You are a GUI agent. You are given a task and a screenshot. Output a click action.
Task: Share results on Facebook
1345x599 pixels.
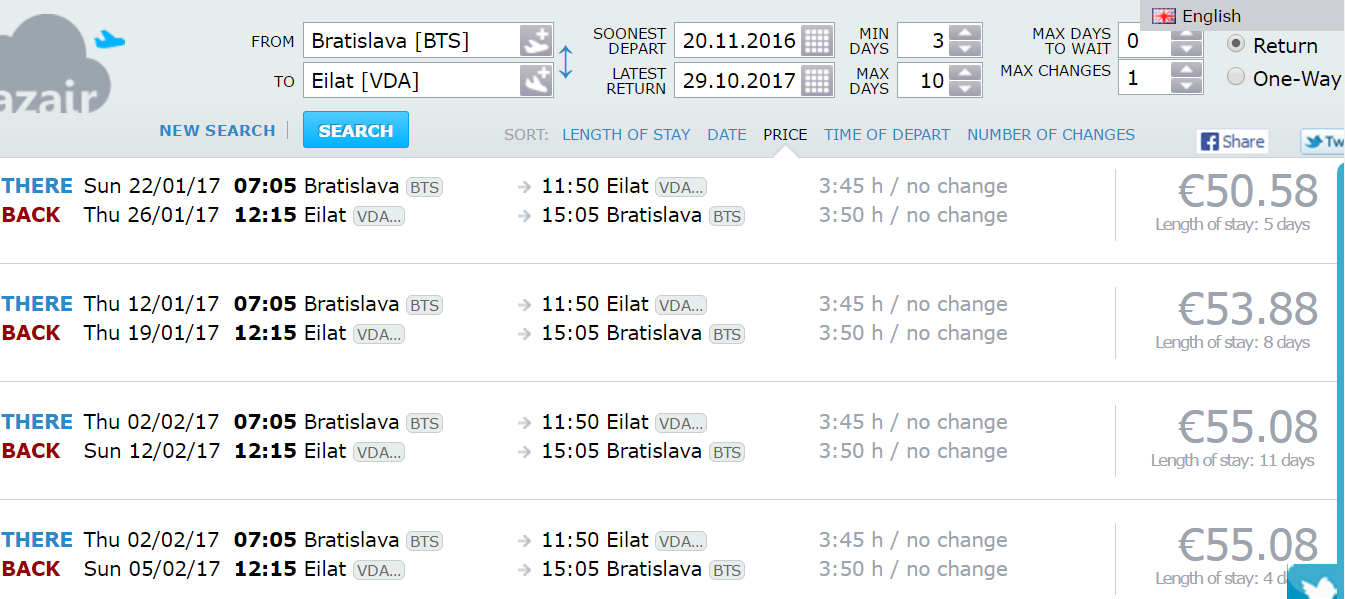click(x=1232, y=142)
